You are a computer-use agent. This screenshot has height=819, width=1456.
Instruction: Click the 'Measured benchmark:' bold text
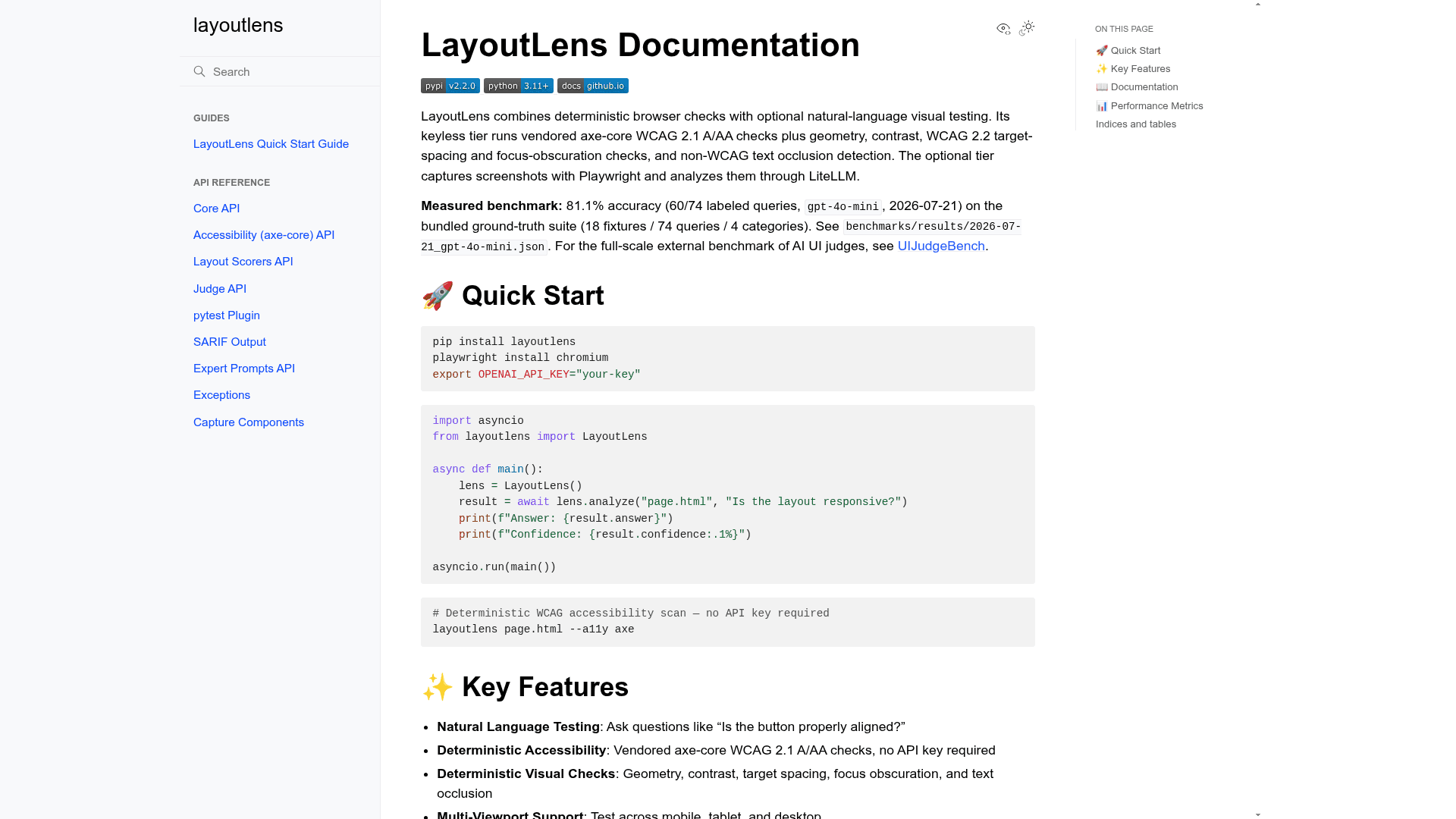(491, 206)
